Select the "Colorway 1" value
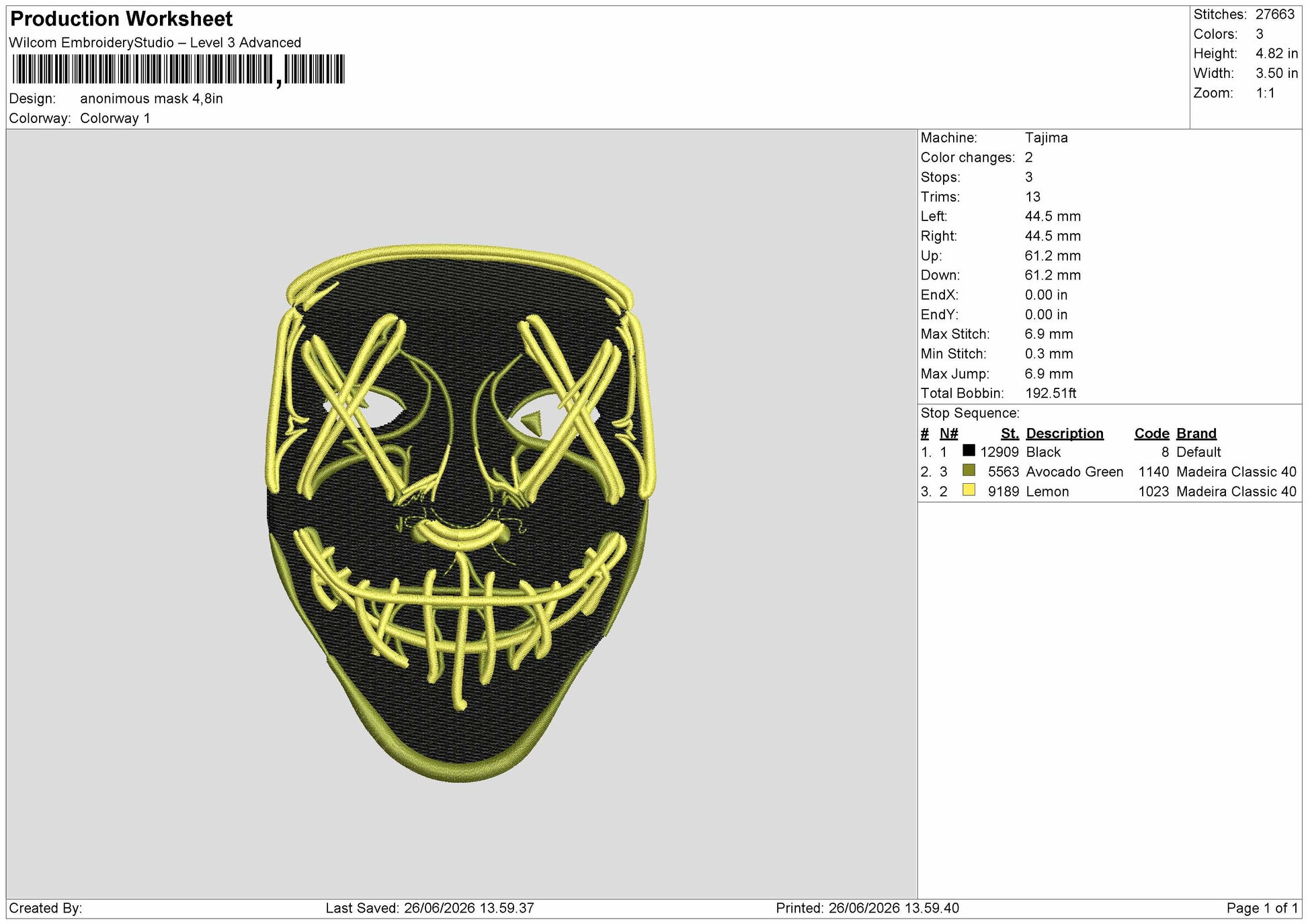Viewport: 1308px width, 924px height. point(115,118)
